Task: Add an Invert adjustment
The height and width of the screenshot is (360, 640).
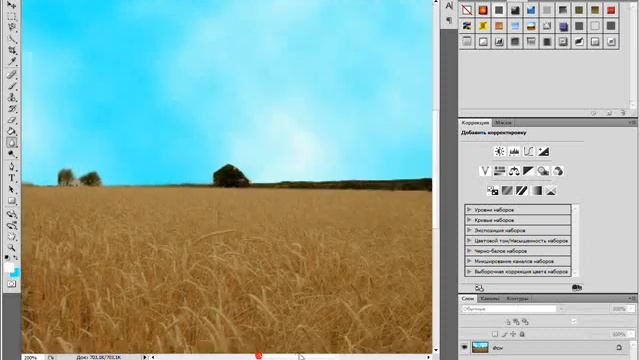Action: (x=493, y=191)
